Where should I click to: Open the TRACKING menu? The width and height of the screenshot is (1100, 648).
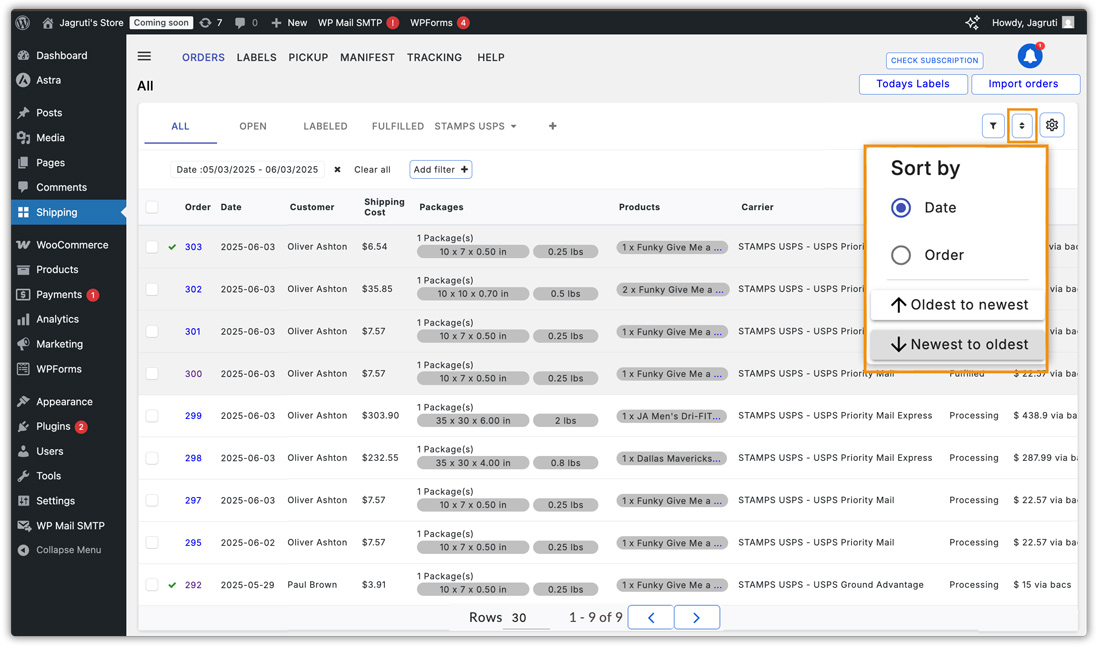434,58
